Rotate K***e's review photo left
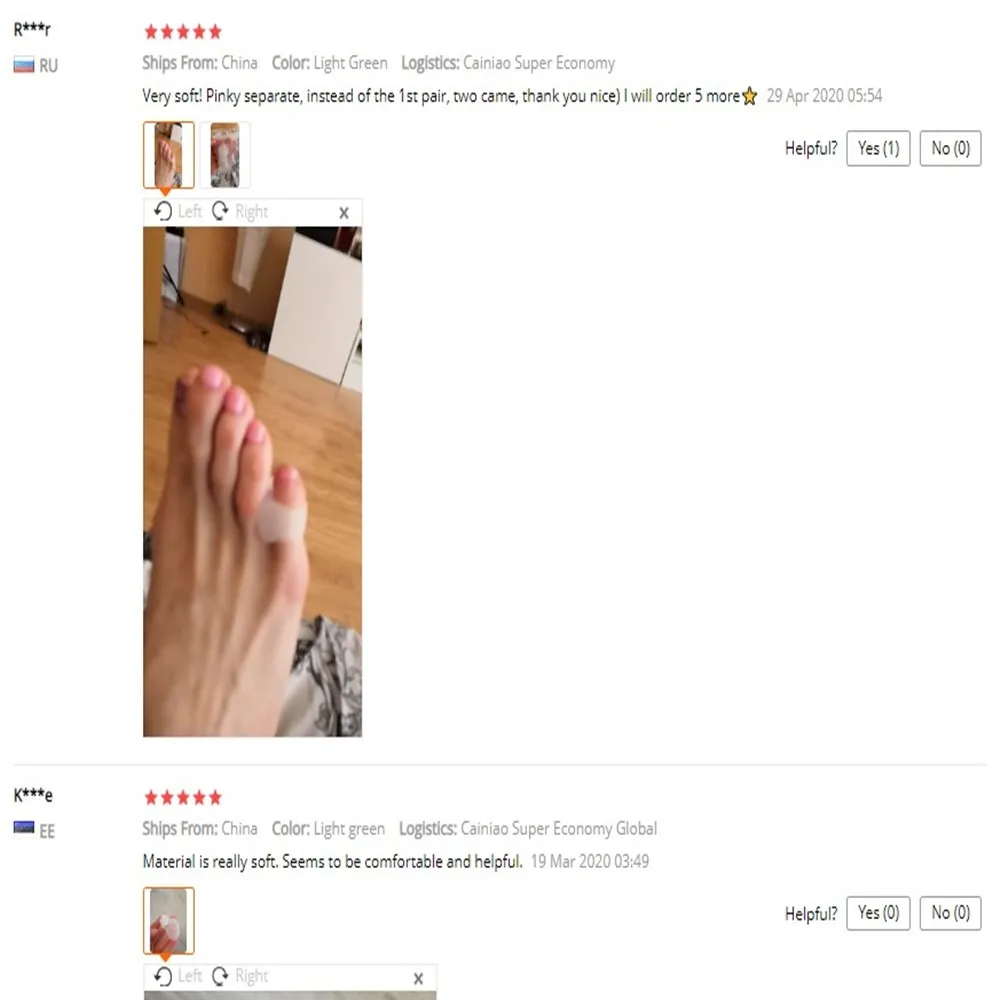 [x=178, y=976]
